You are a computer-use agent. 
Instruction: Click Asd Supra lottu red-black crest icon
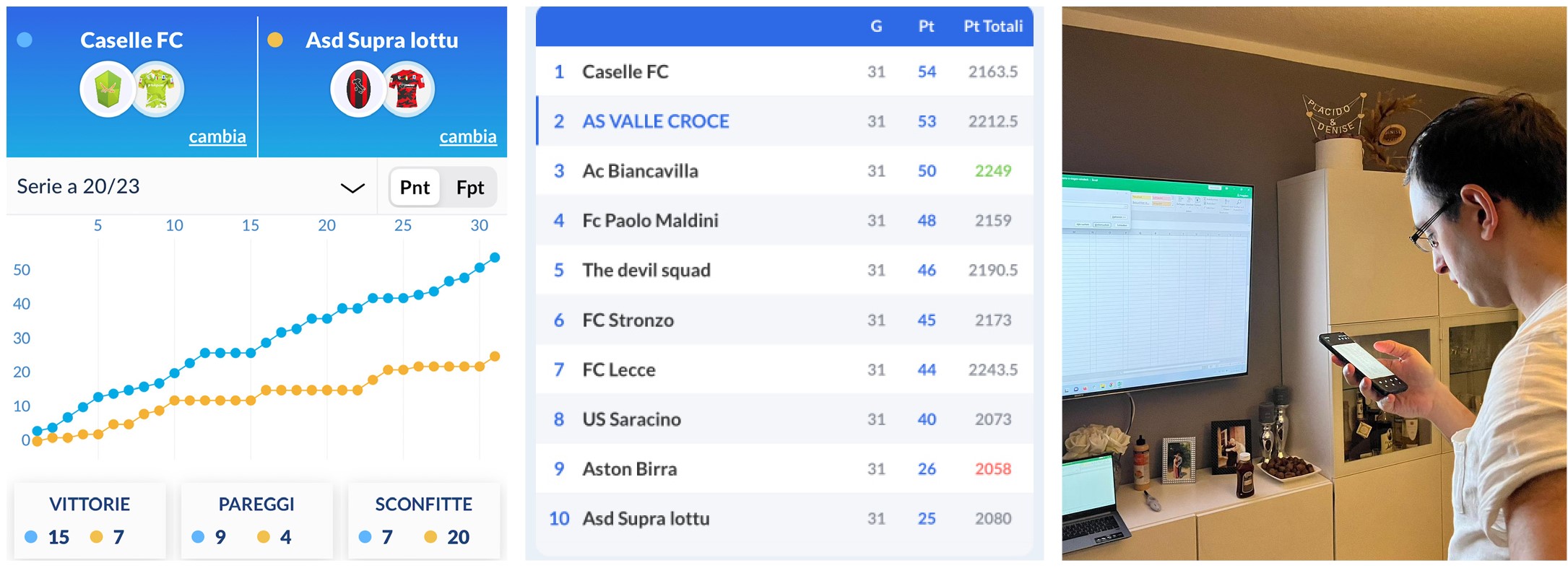[357, 90]
